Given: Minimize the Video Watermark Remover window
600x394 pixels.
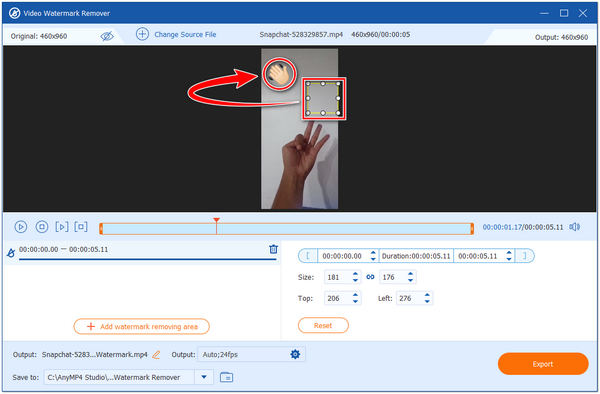Looking at the screenshot, I should point(544,13).
